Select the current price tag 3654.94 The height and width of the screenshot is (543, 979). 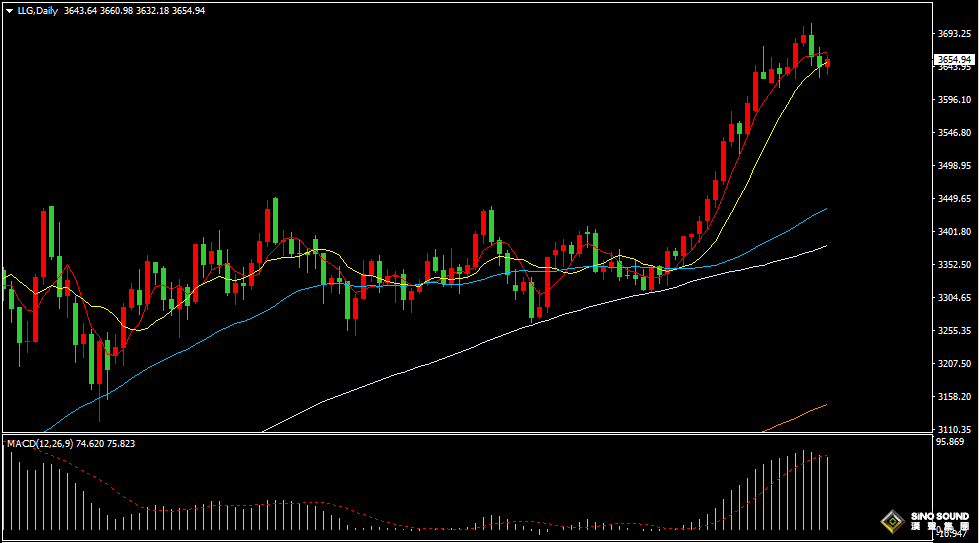[954, 59]
